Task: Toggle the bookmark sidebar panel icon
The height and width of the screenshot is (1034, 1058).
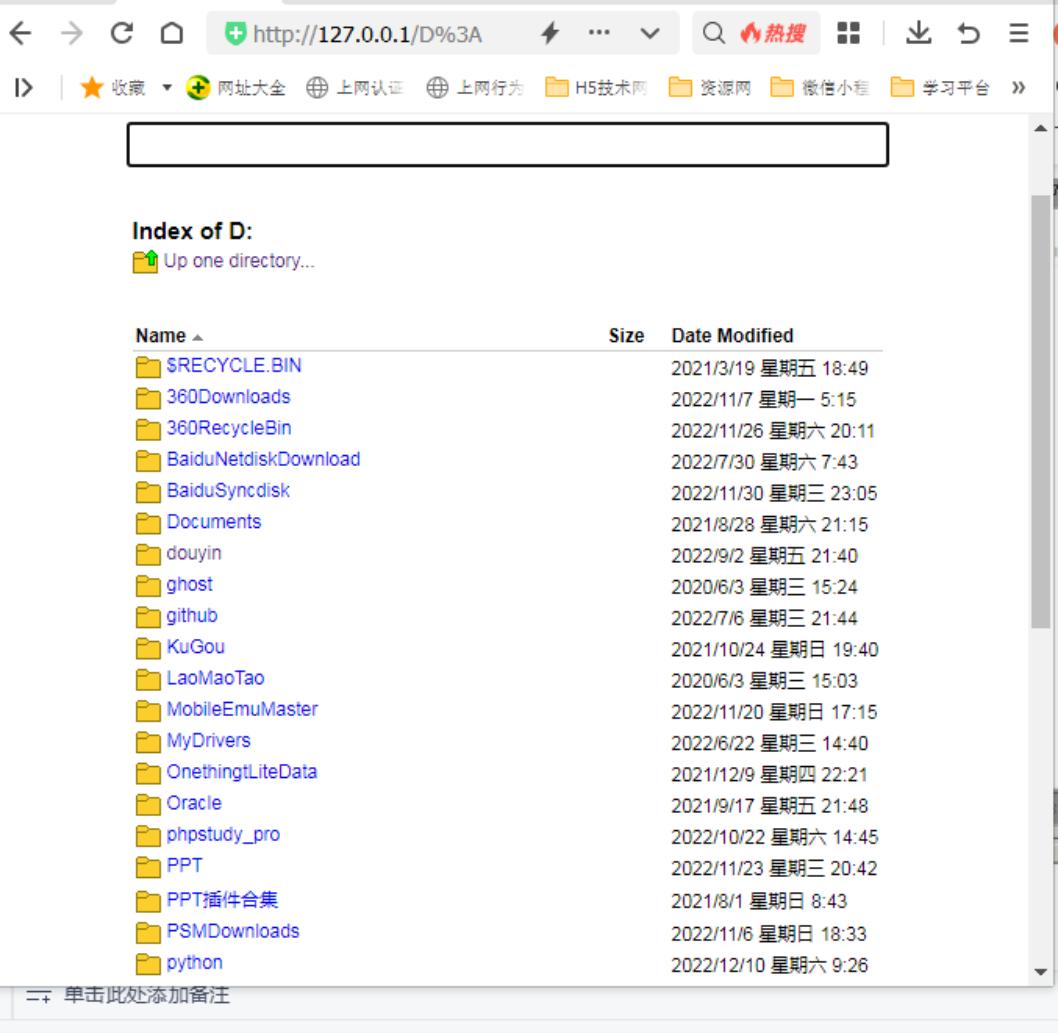Action: click(x=23, y=88)
